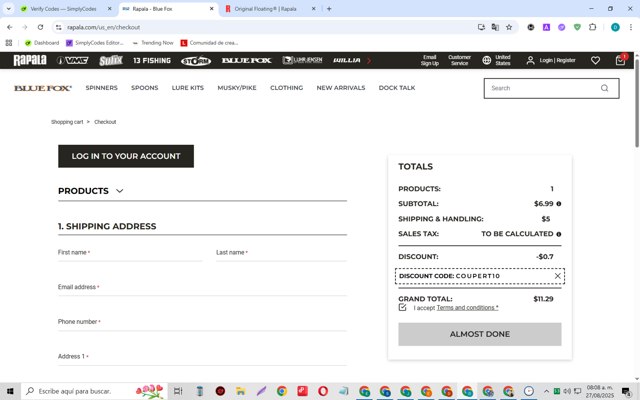Open subtotal info icon
Viewport: 640px width, 400px height.
559,204
